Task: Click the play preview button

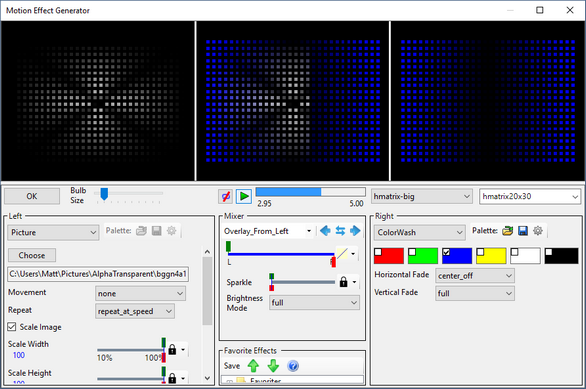Action: [244, 196]
